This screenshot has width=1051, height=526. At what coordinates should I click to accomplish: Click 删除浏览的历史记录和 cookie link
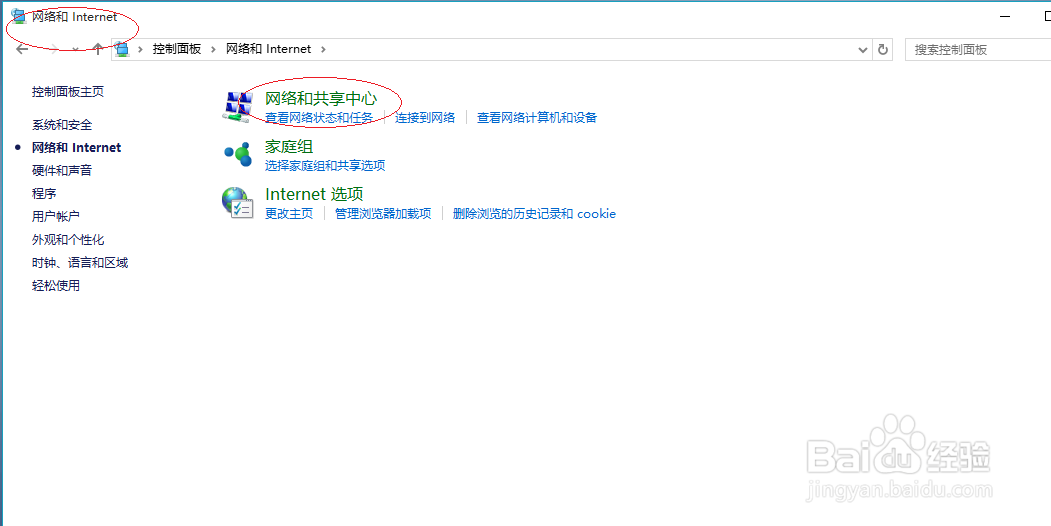534,214
